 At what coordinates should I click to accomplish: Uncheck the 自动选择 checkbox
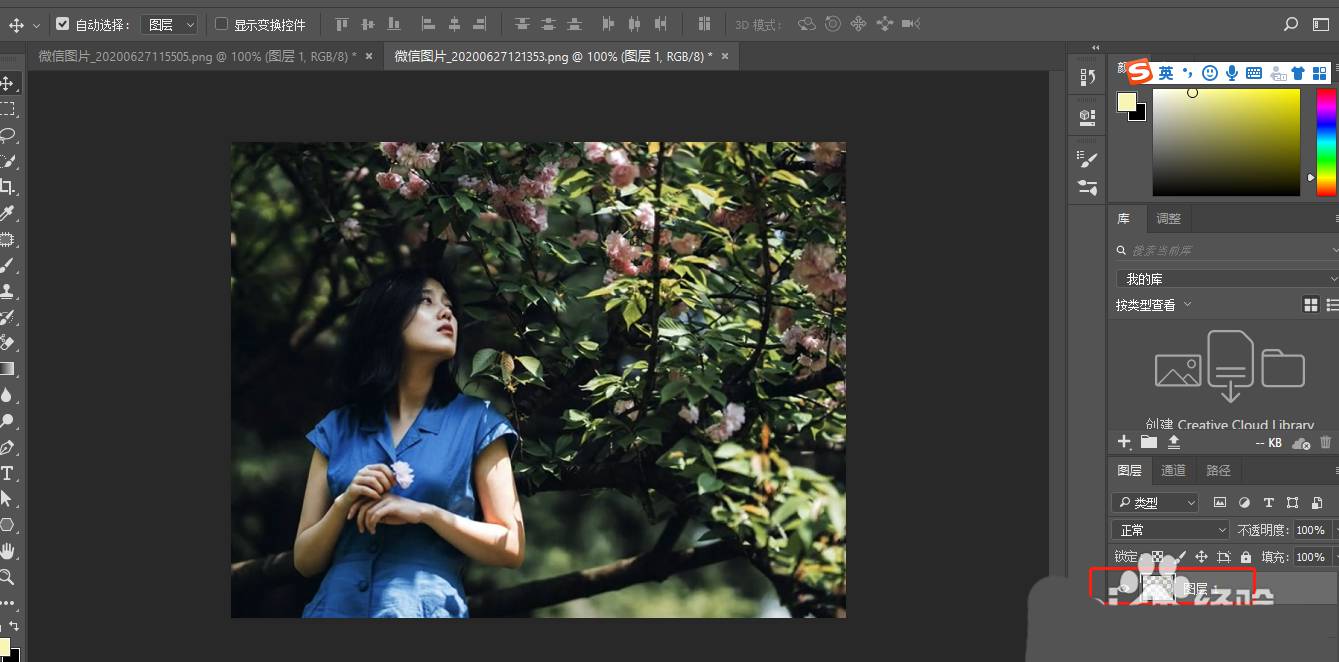pyautogui.click(x=63, y=24)
